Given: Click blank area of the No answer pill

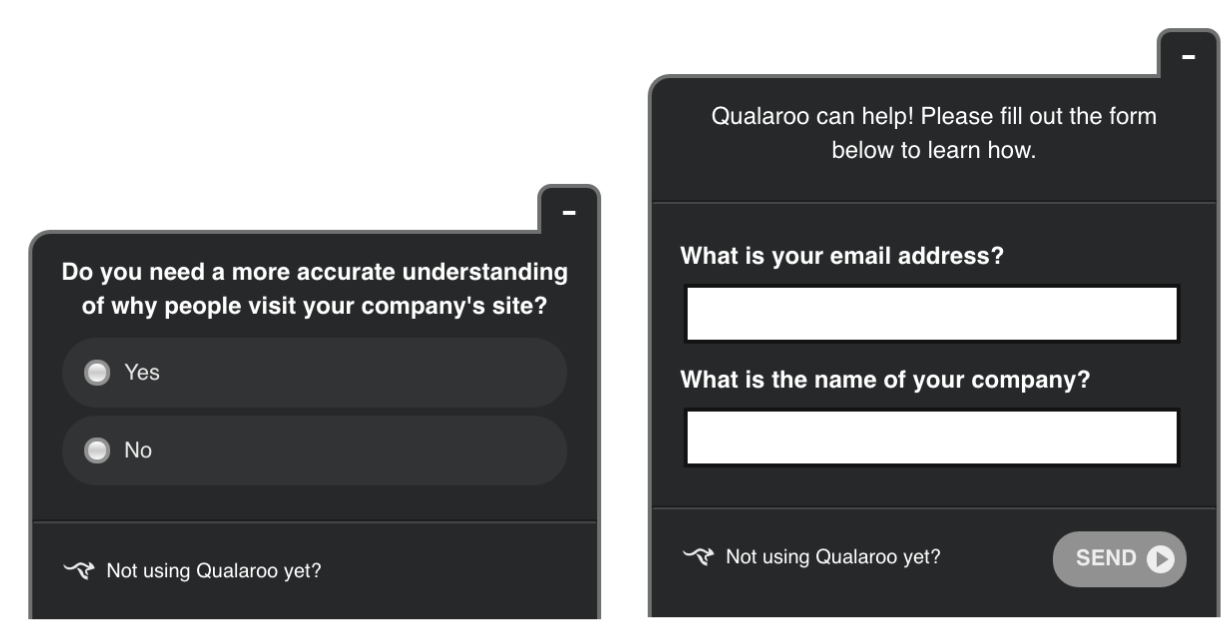Looking at the screenshot, I should (360, 451).
